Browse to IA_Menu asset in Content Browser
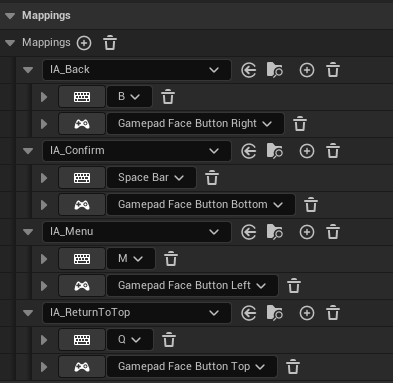 coord(275,232)
